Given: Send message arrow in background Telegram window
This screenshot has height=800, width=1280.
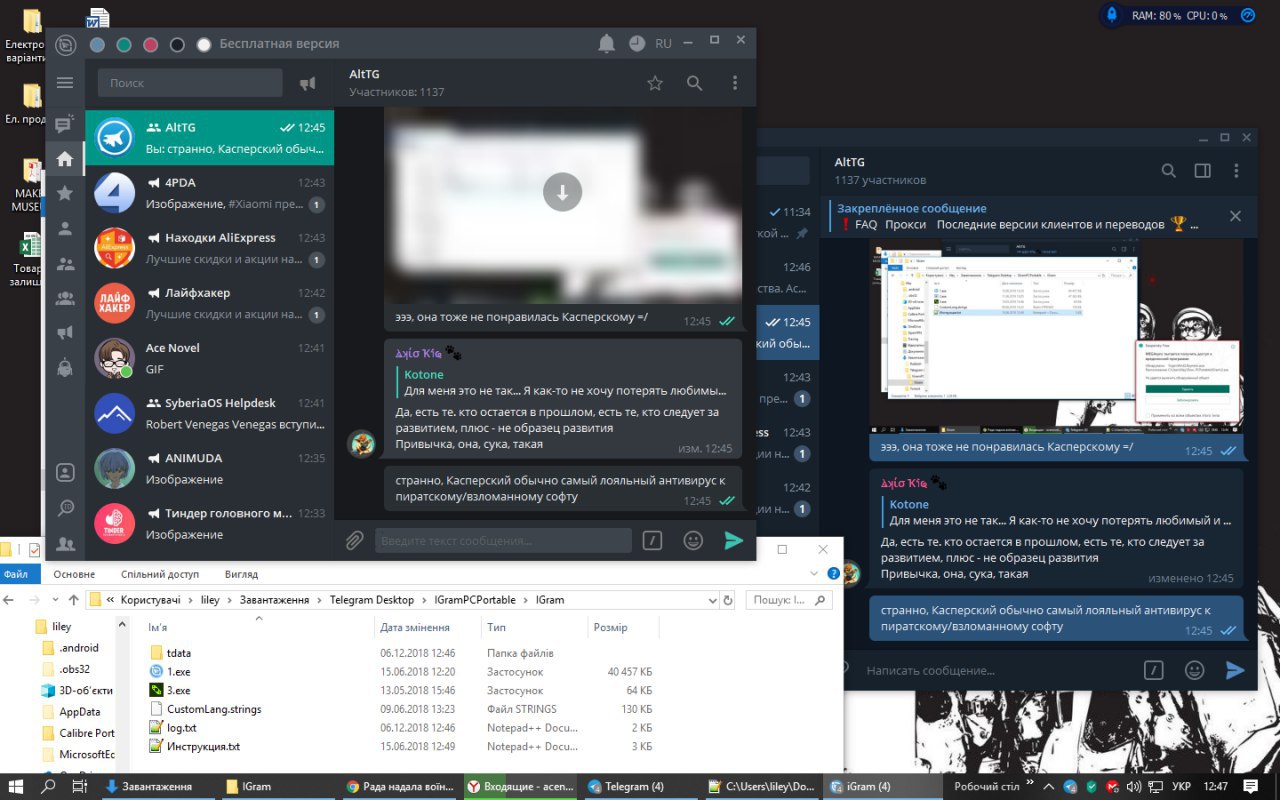Looking at the screenshot, I should click(x=1235, y=670).
